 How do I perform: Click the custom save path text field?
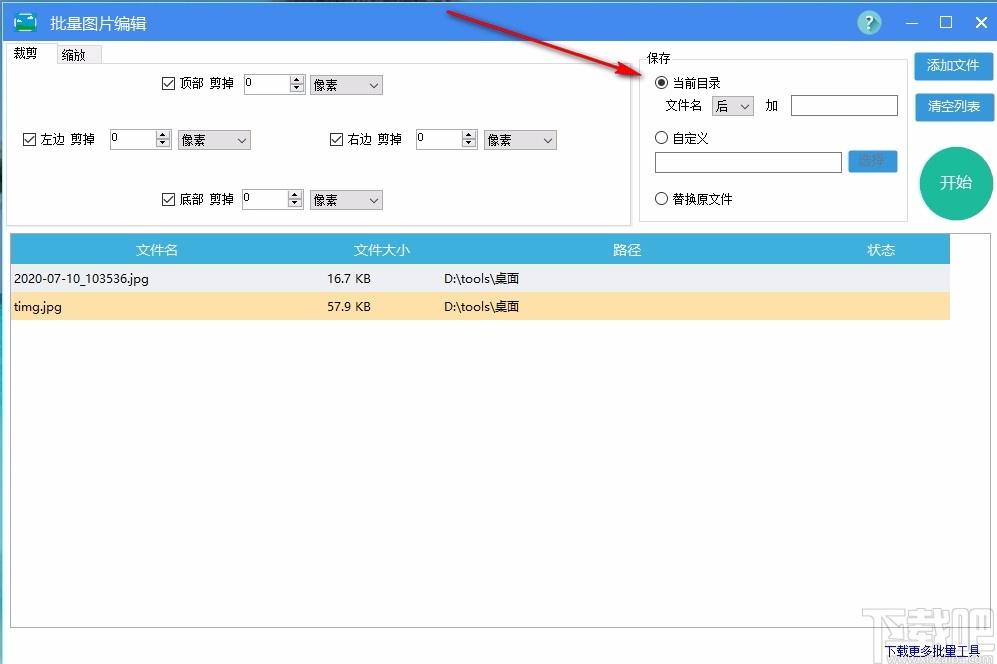click(748, 162)
